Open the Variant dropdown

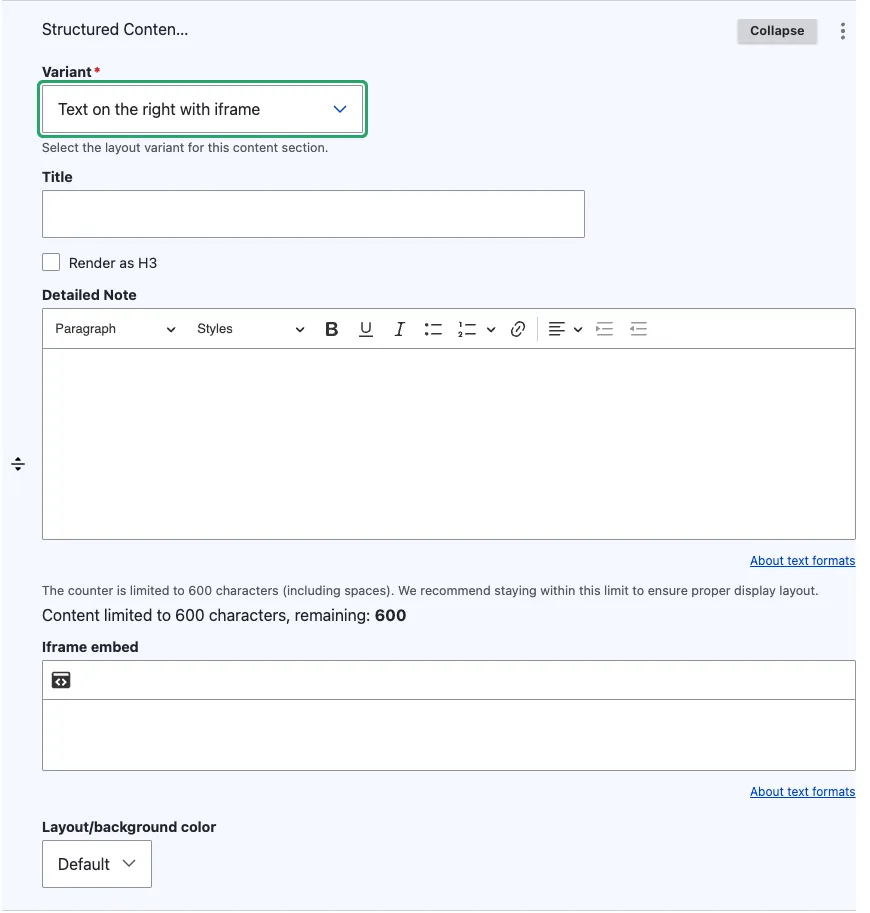202,109
